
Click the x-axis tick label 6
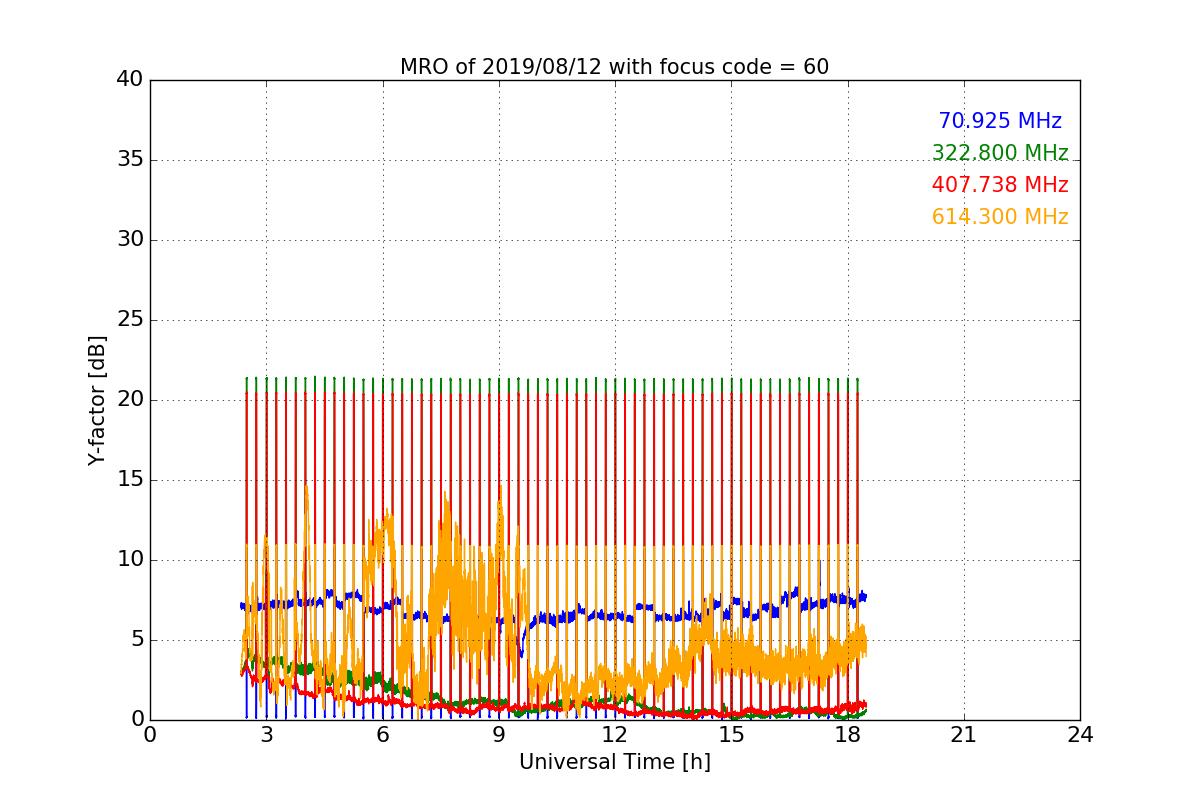pyautogui.click(x=382, y=735)
